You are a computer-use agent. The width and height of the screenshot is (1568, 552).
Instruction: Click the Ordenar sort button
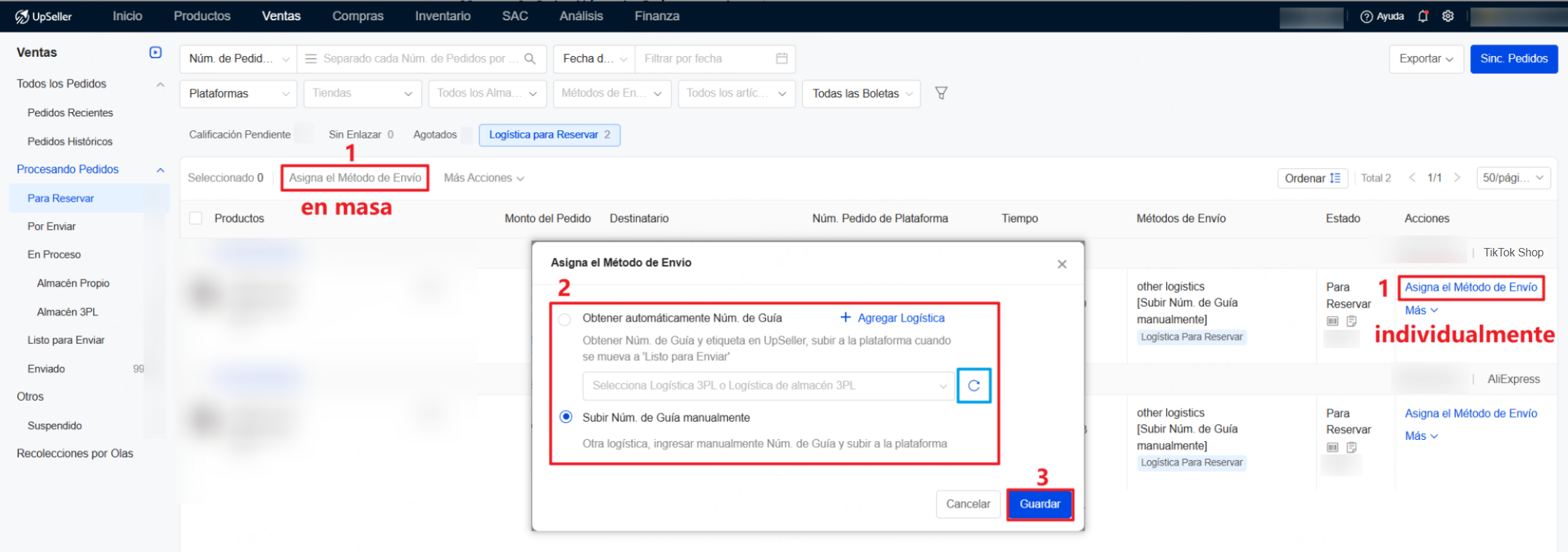(x=1312, y=178)
